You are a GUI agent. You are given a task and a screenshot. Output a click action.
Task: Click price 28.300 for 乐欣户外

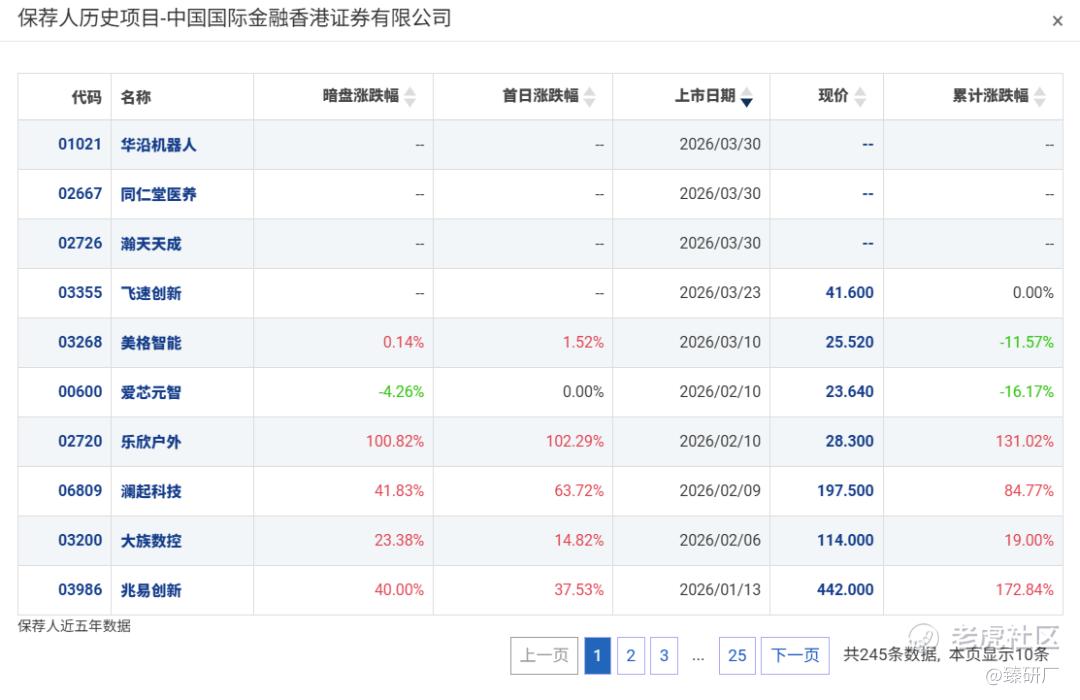click(849, 442)
